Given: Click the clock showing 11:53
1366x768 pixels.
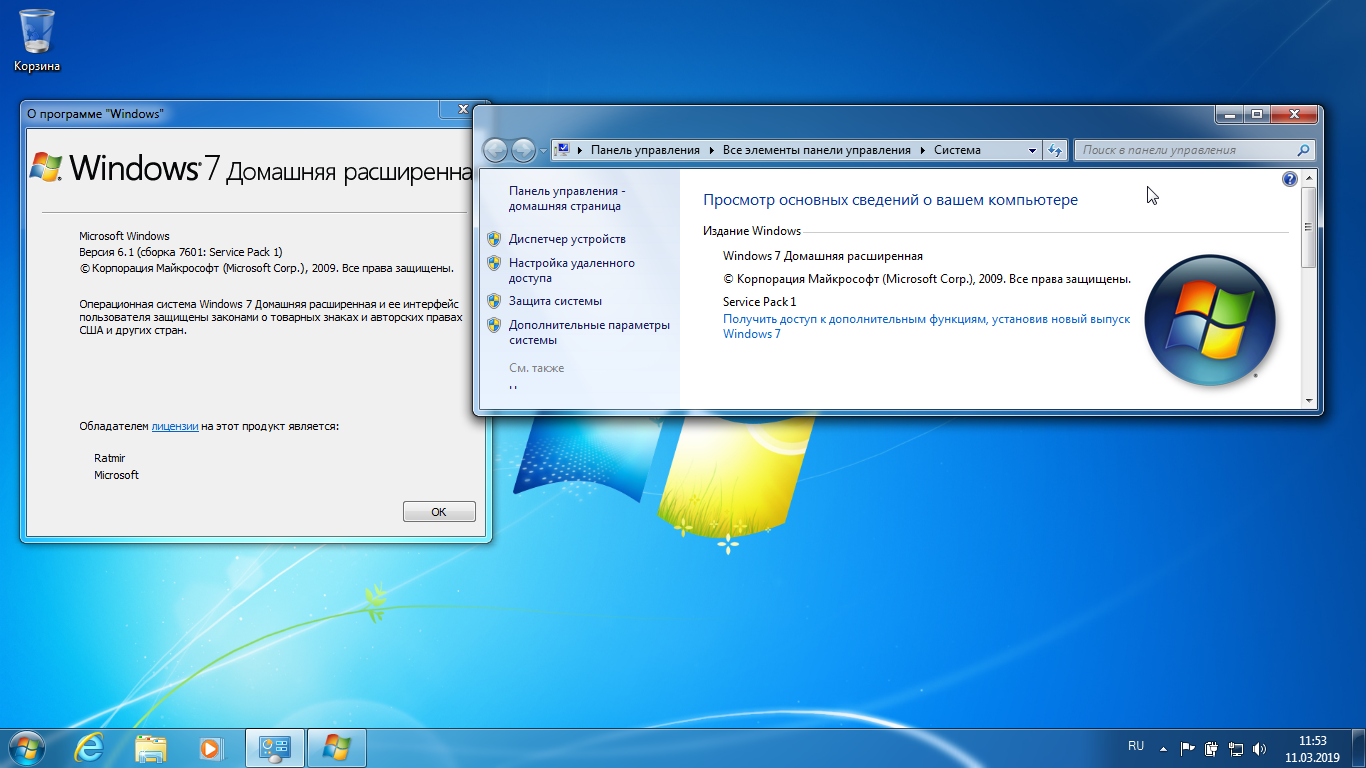Looking at the screenshot, I should click(1312, 740).
